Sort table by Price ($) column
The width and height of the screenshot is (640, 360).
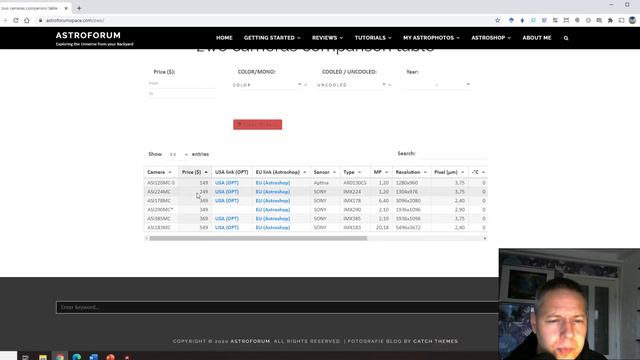[195, 172]
